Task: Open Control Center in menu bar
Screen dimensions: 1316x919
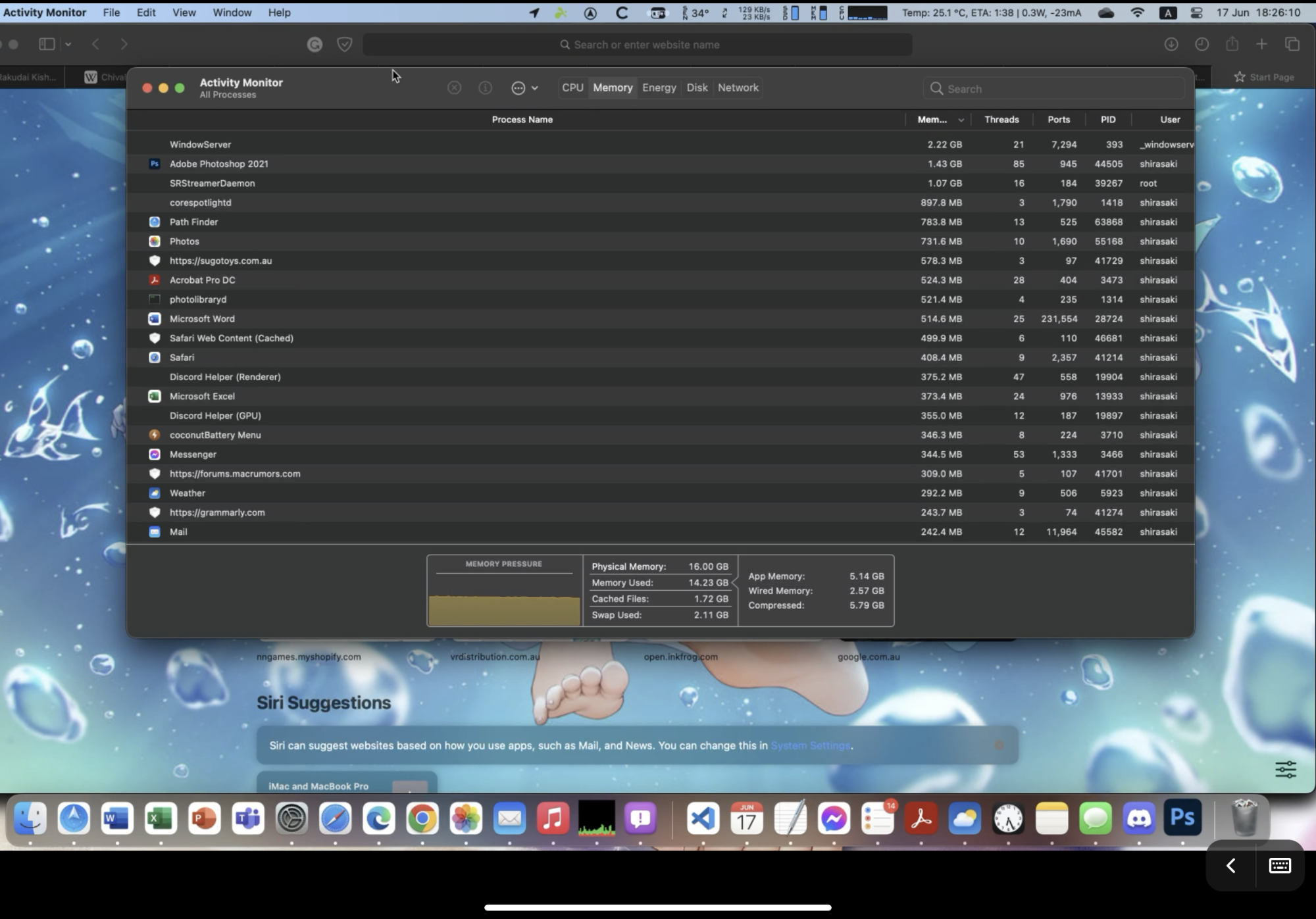Action: [x=1196, y=12]
